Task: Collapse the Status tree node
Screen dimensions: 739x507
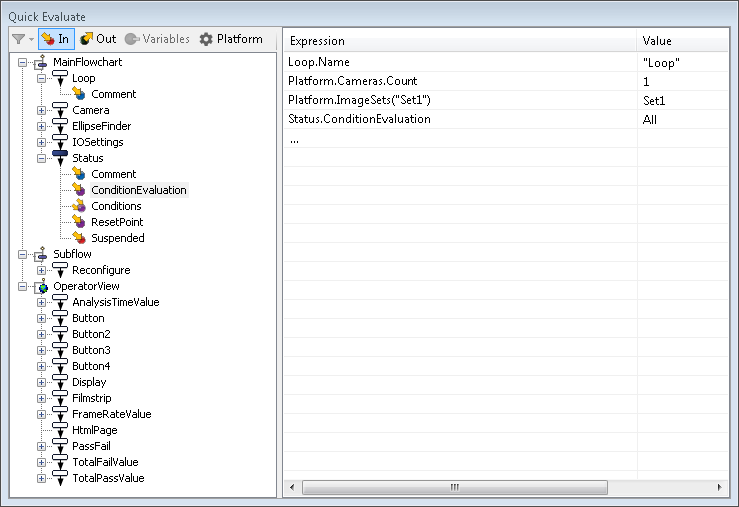Action: click(x=41, y=158)
